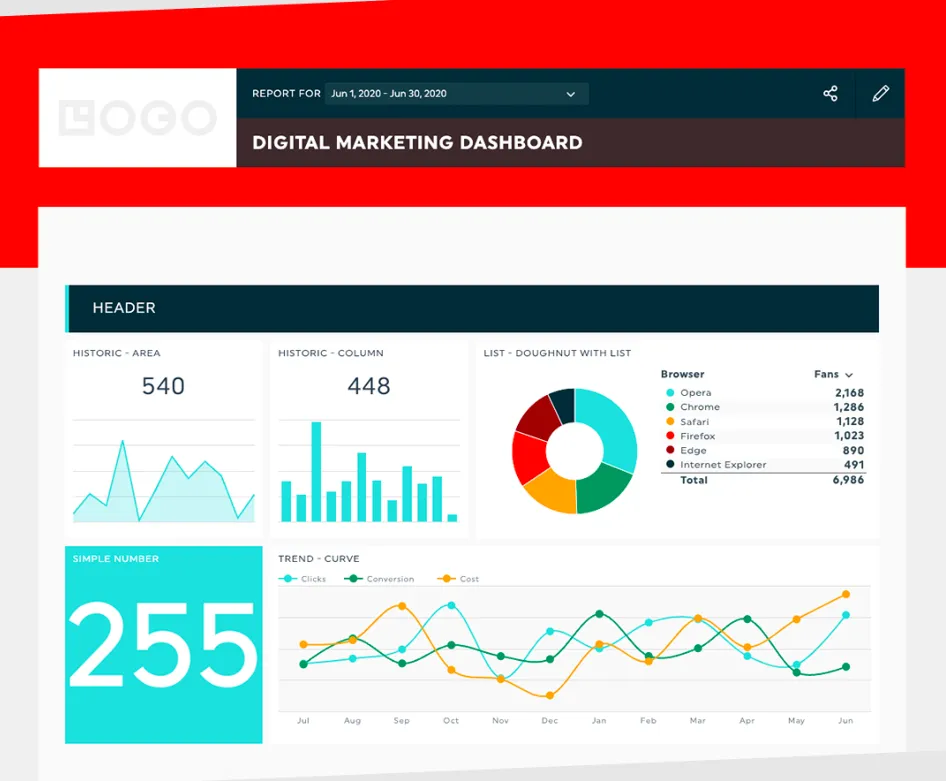Click the Opera cyan legend dot
The image size is (946, 781).
670,393
